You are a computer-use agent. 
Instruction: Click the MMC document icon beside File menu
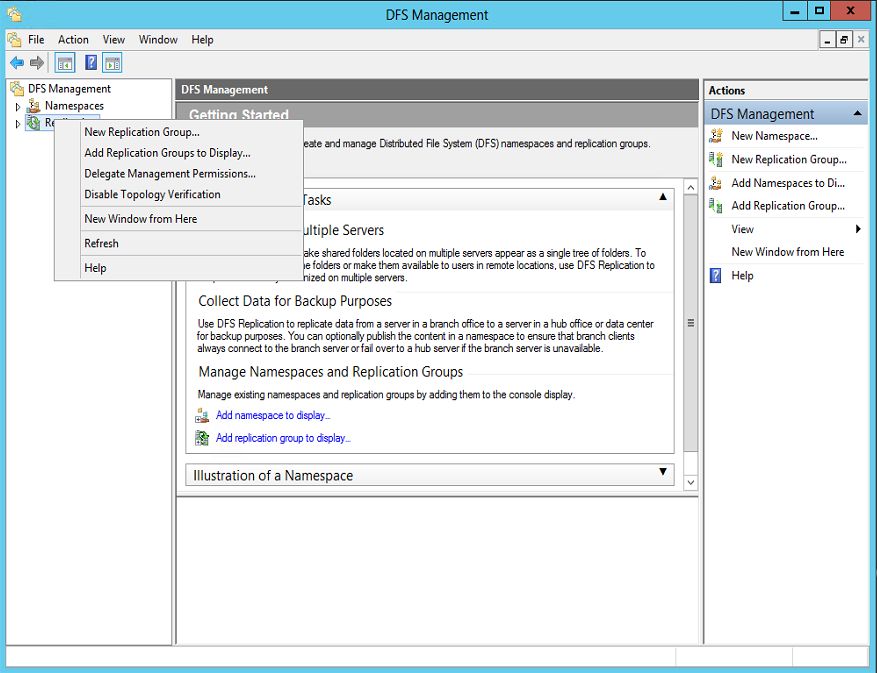click(14, 40)
